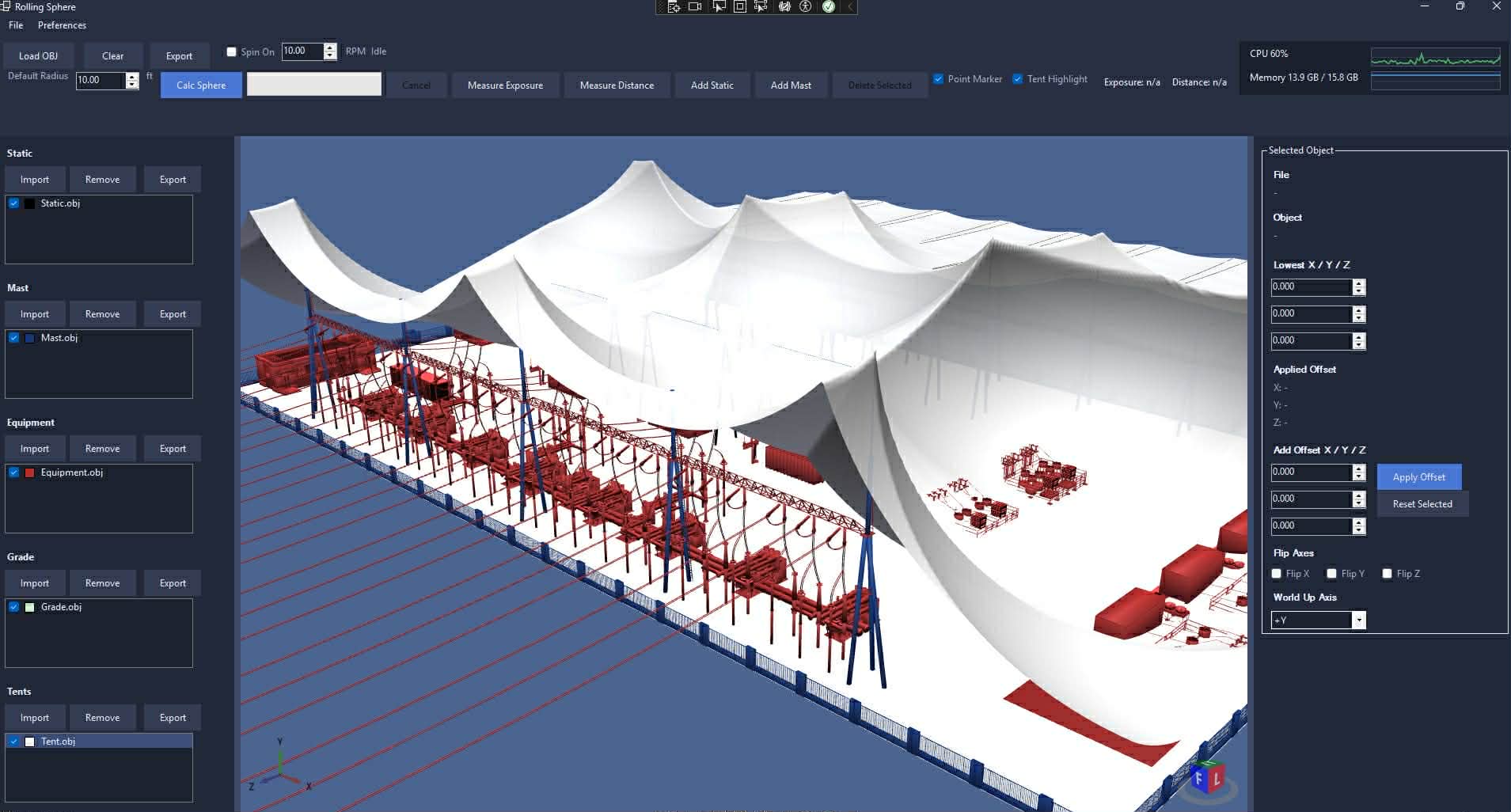1511x812 pixels.
Task: Click the RPM value input field
Action: click(302, 51)
